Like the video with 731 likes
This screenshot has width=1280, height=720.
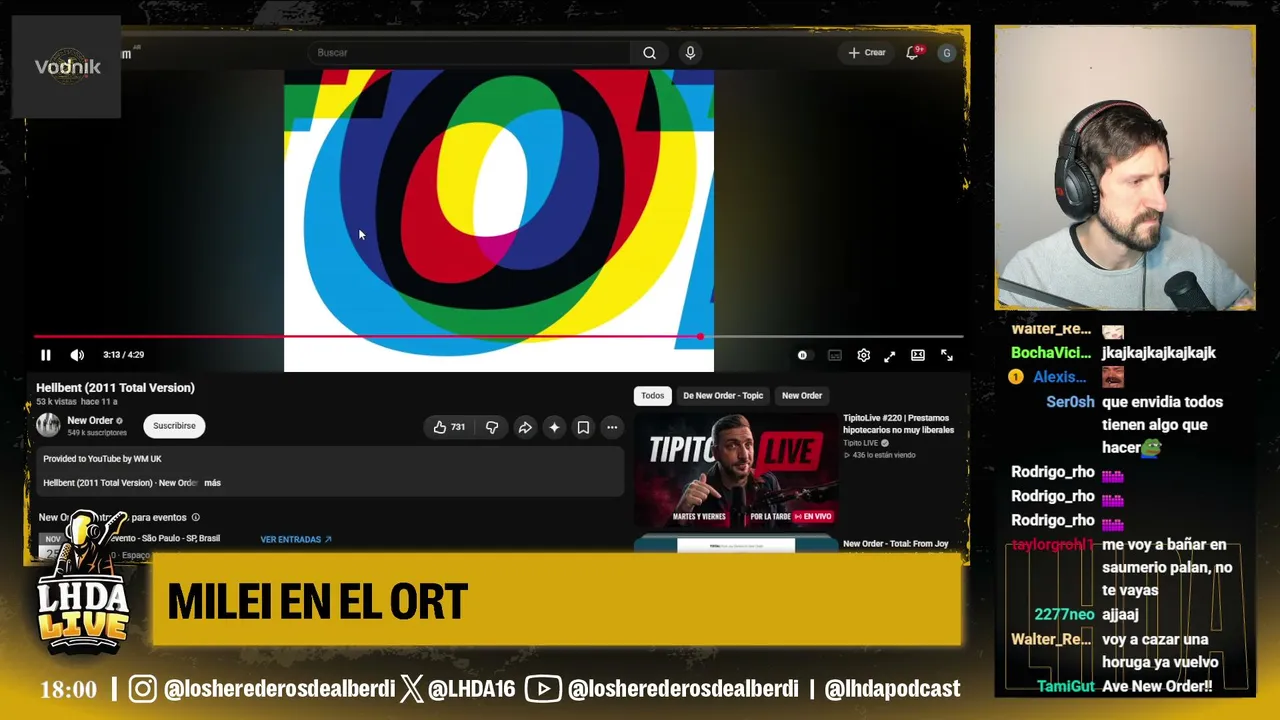click(x=449, y=427)
